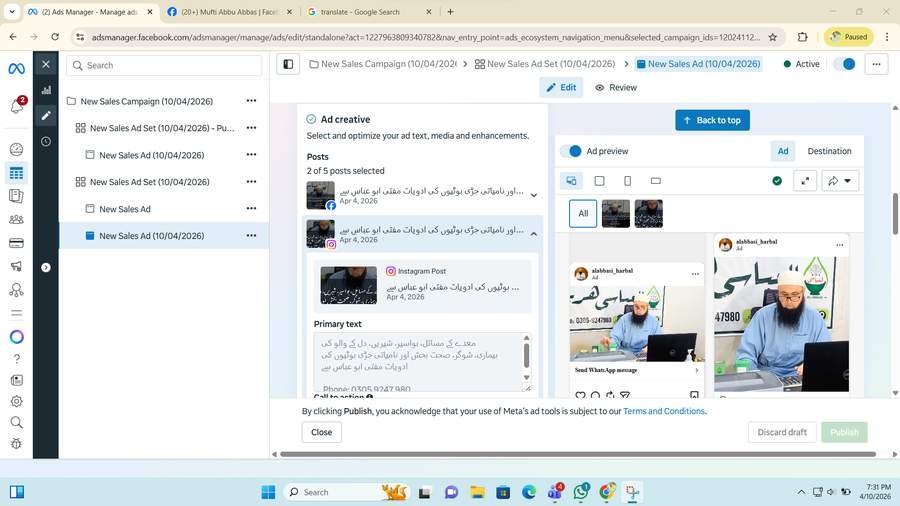Open the Audiences people icon
Screen dimensions: 900x506
point(17,219)
